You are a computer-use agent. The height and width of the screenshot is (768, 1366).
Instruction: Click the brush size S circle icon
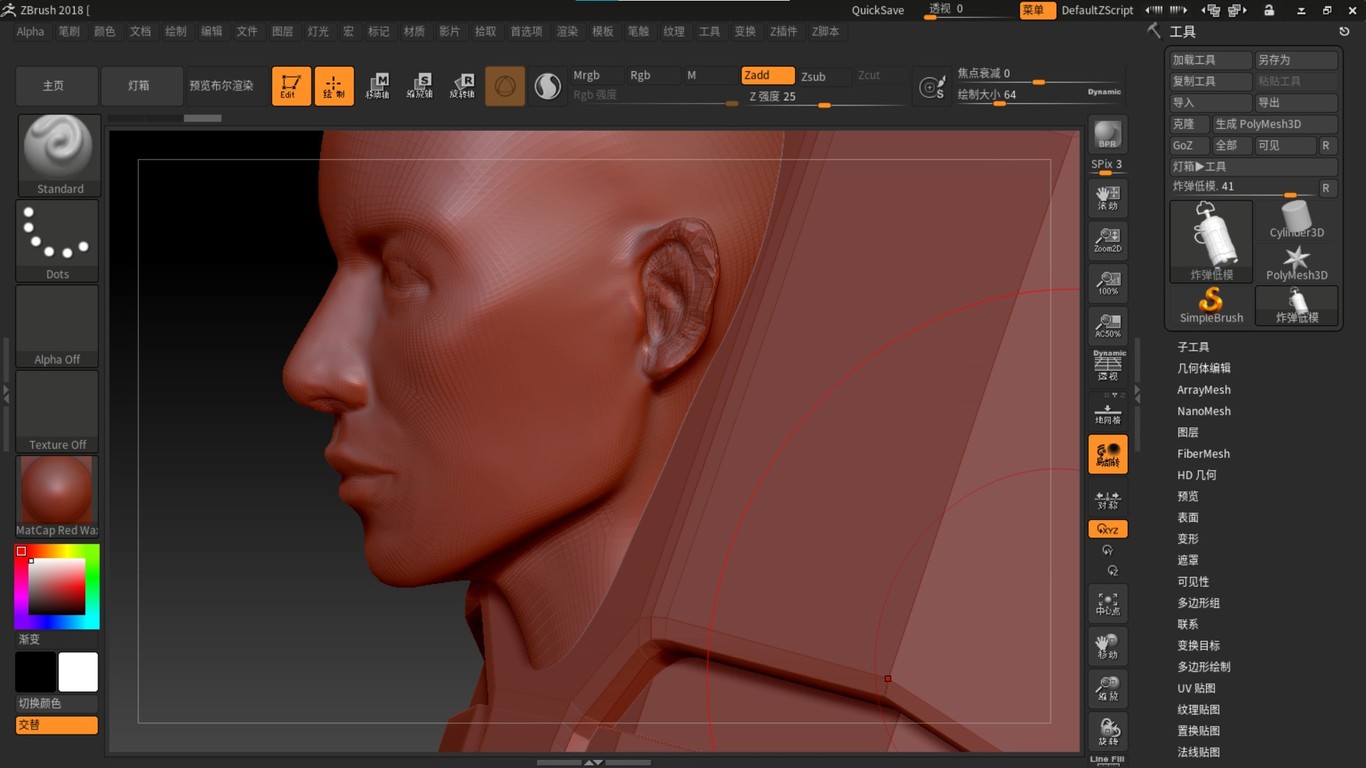[932, 88]
